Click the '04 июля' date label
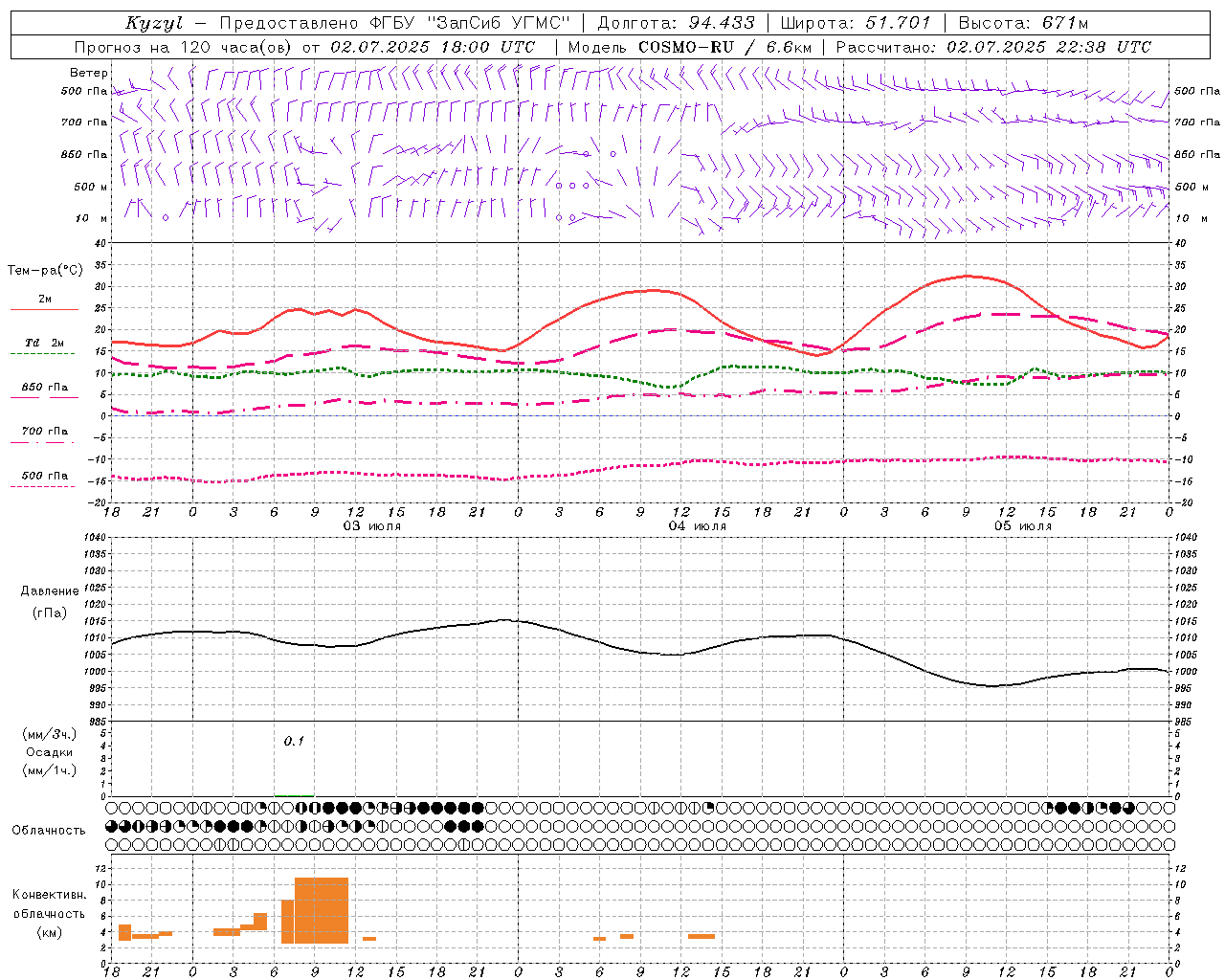Viewport: 1225px width, 980px height. click(x=698, y=526)
